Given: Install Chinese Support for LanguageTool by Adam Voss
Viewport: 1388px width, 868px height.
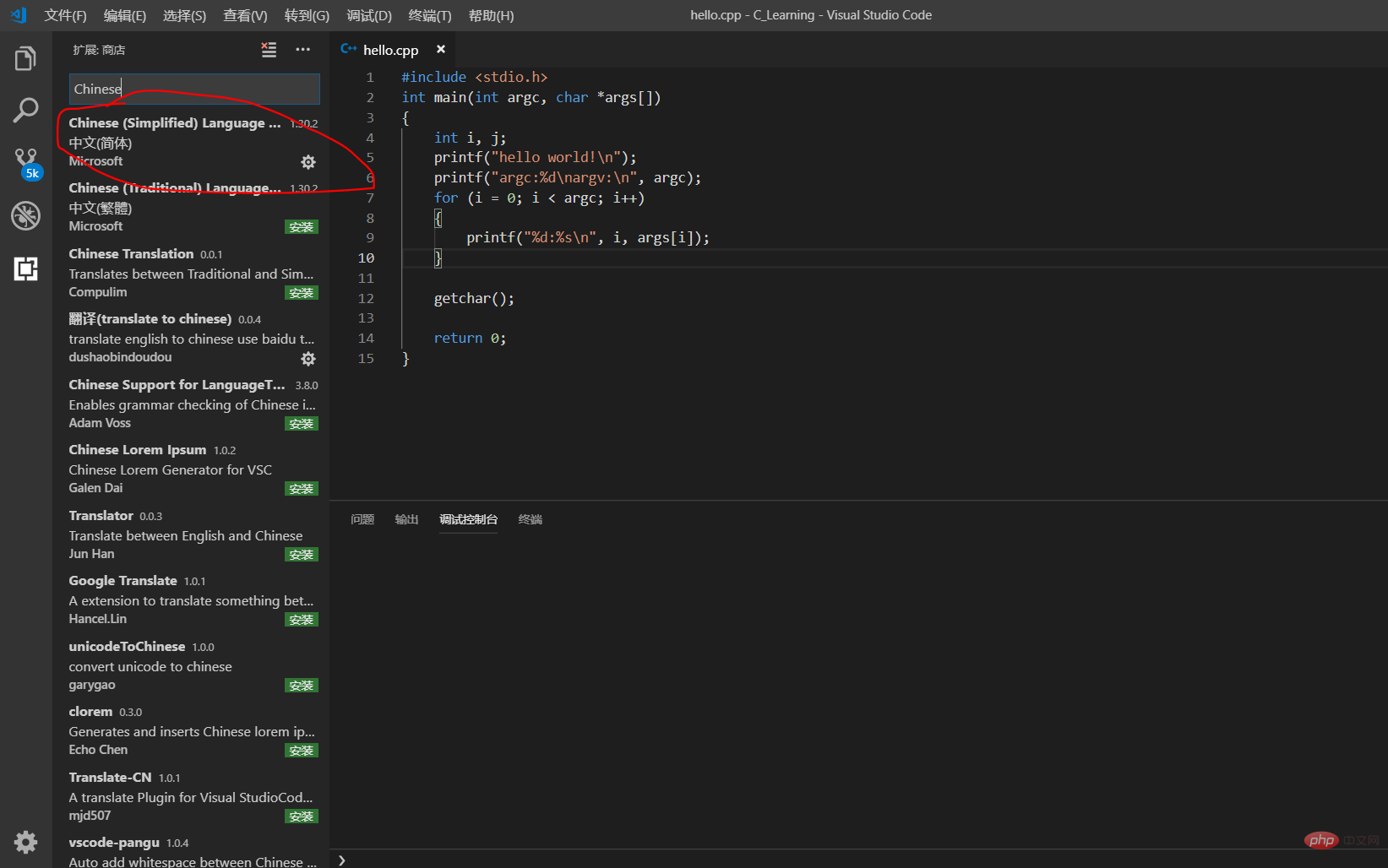Looking at the screenshot, I should point(302,424).
